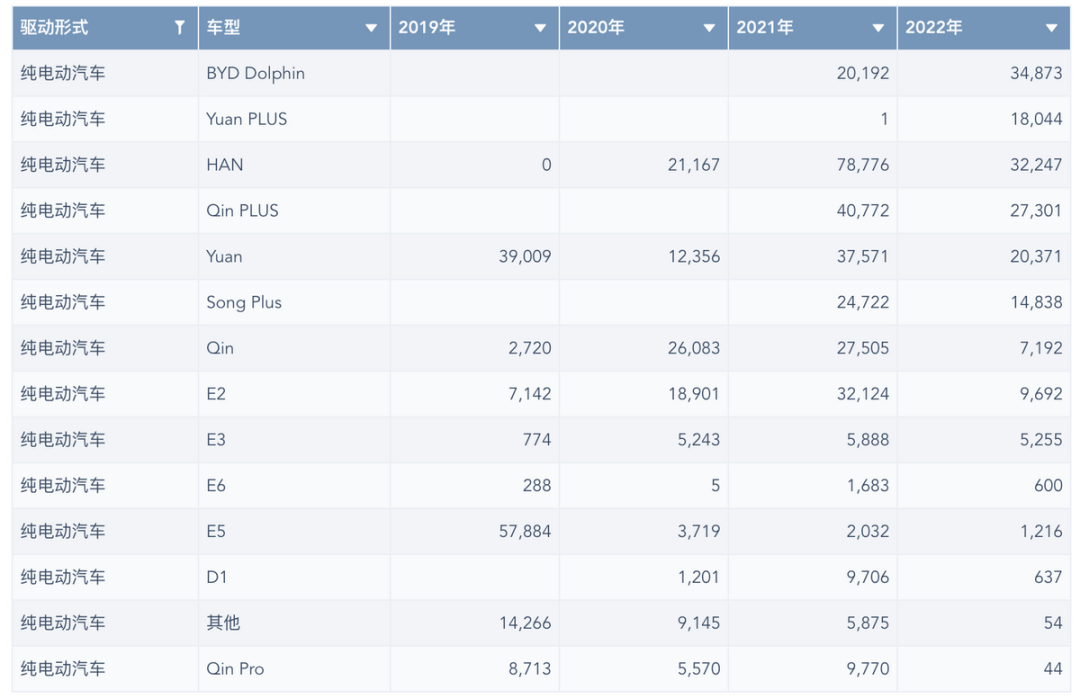Click the value 20,192 for BYD Dolphin
The image size is (1080, 699).
(863, 73)
